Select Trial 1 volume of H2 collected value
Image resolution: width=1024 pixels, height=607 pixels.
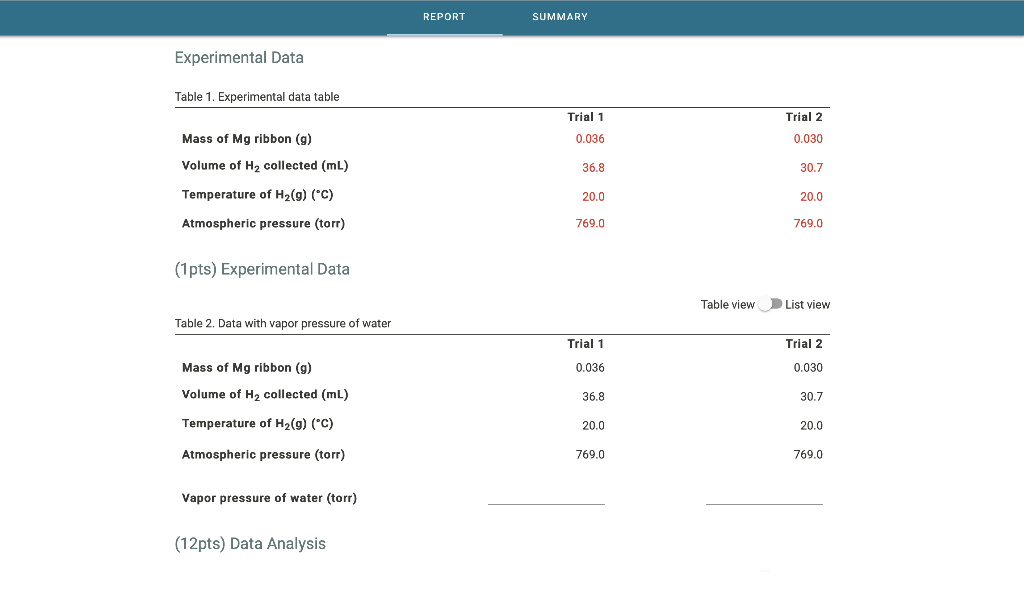[x=593, y=167]
